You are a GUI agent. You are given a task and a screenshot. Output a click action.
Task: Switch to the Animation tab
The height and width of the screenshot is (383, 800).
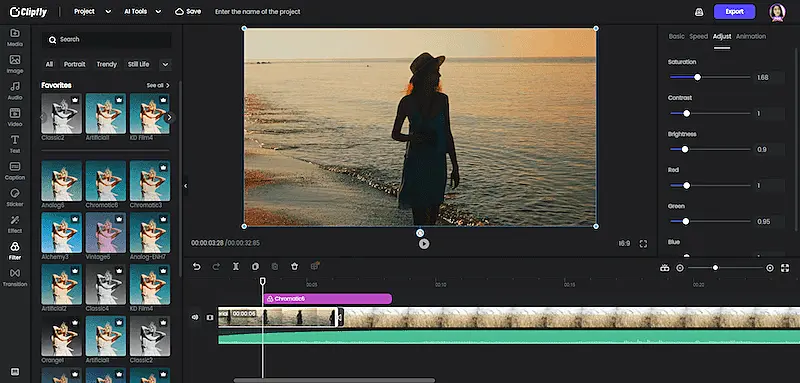[751, 36]
